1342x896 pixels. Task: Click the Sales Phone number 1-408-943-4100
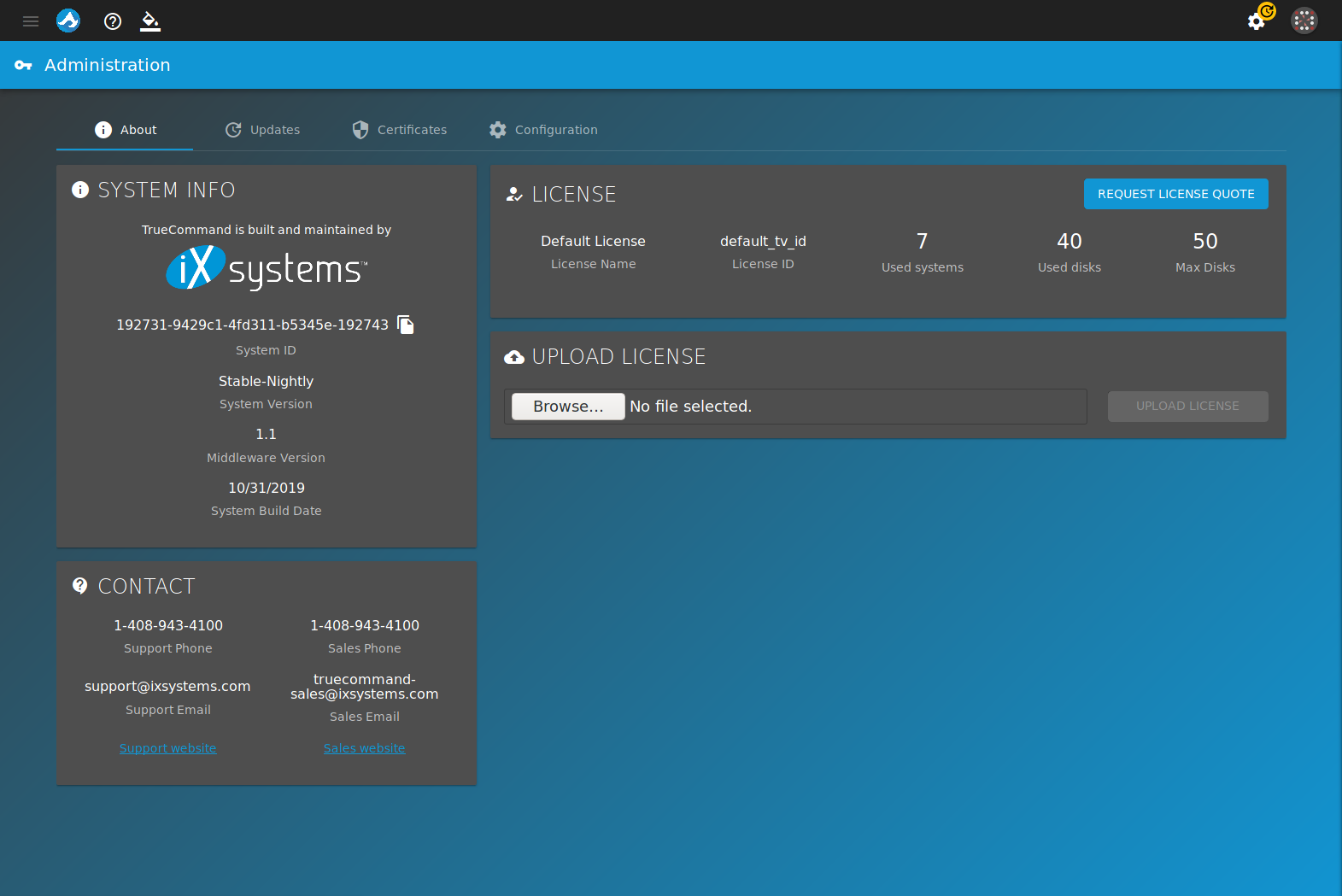click(x=365, y=625)
